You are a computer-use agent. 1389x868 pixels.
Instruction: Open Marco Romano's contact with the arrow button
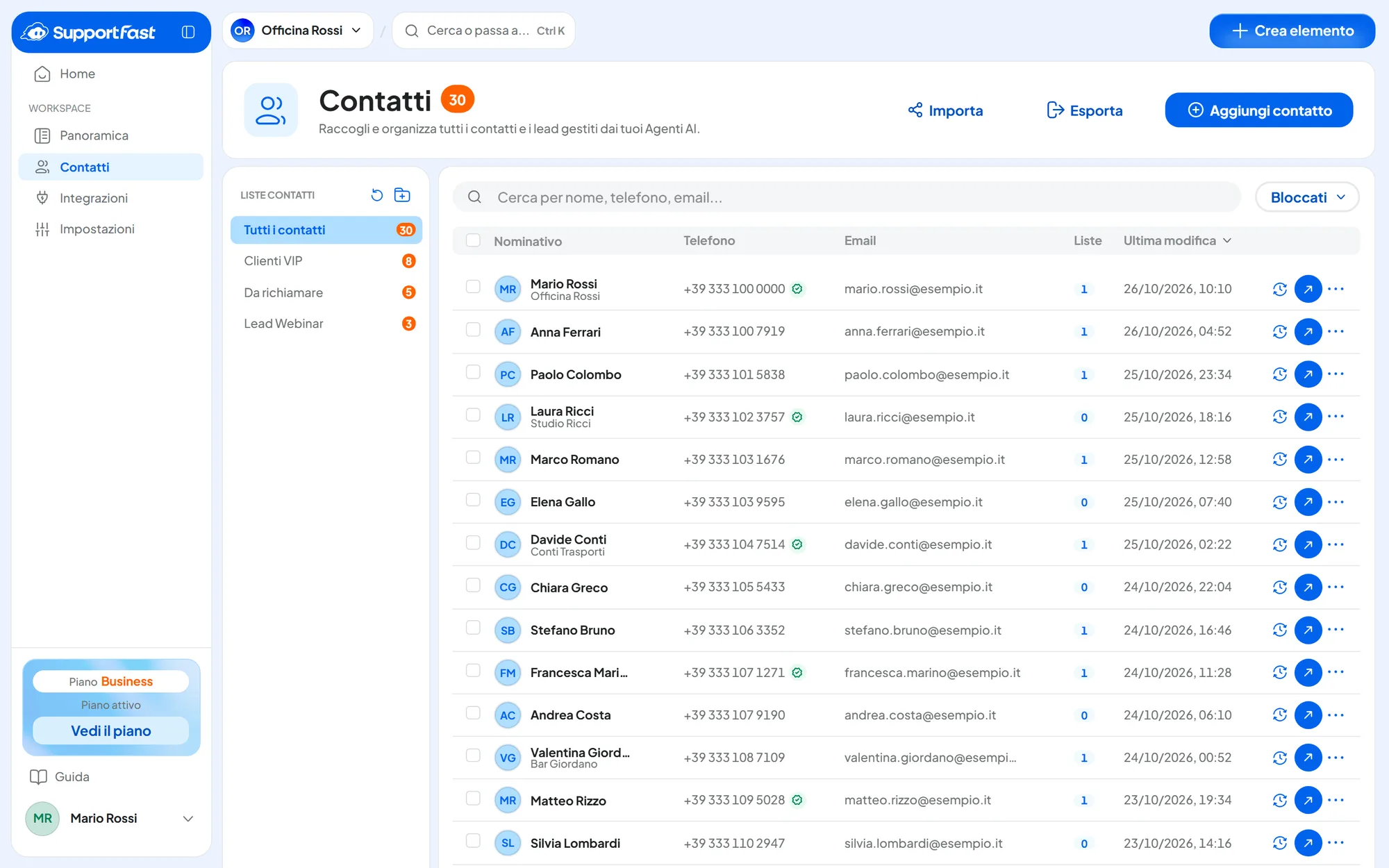(1308, 460)
